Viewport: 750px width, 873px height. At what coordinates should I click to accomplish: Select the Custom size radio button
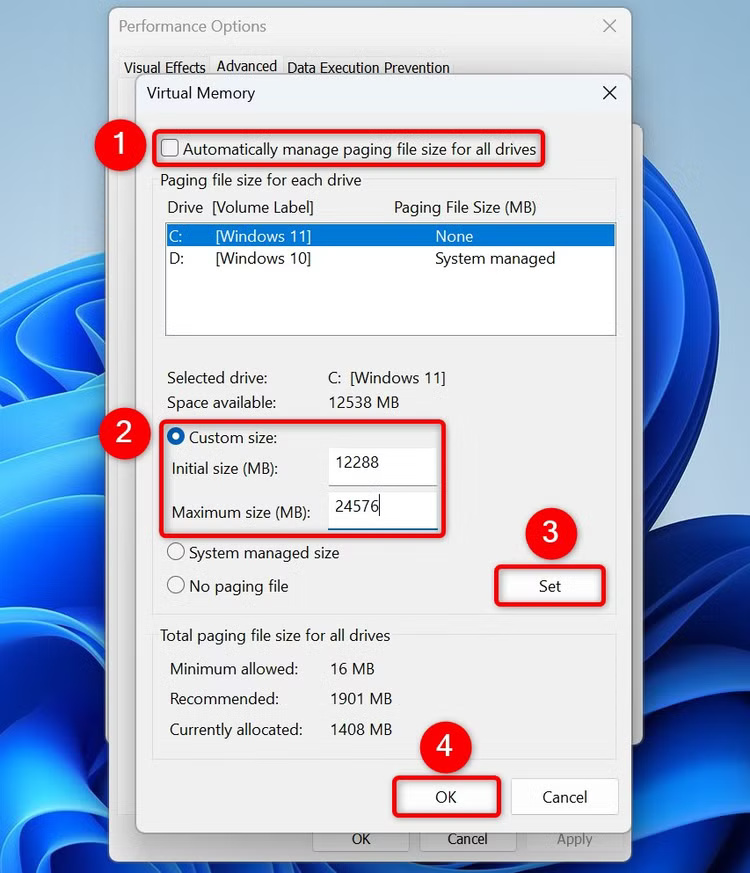click(x=176, y=437)
